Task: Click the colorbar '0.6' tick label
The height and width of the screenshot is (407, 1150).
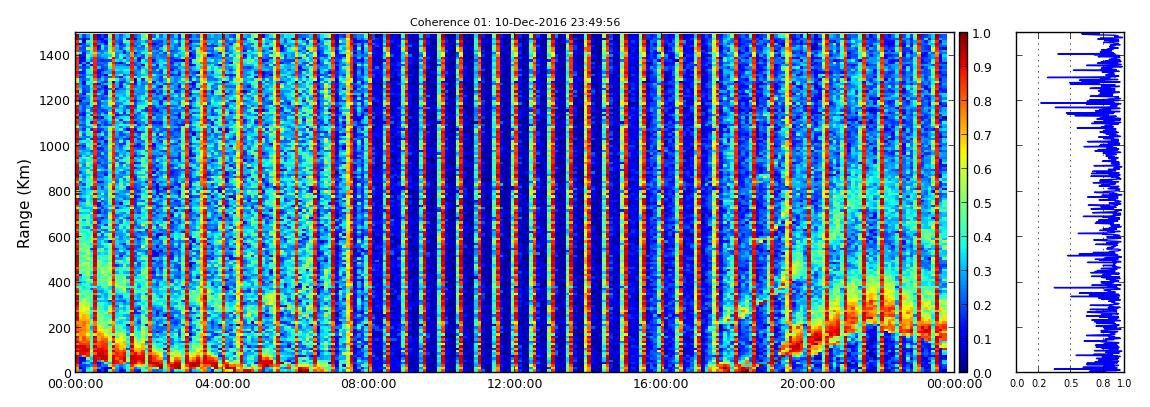Action: tap(984, 169)
